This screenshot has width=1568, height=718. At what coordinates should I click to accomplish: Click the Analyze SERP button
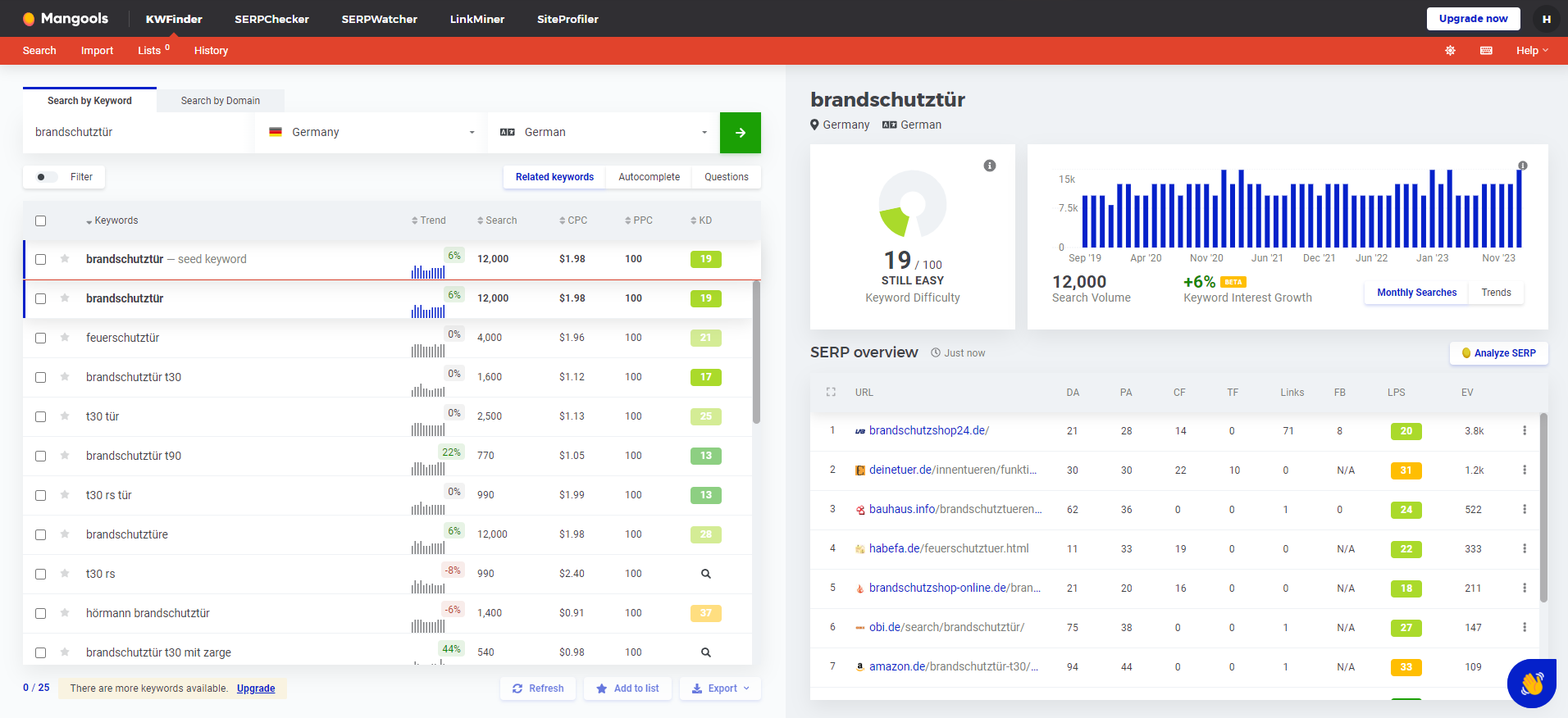click(1498, 353)
